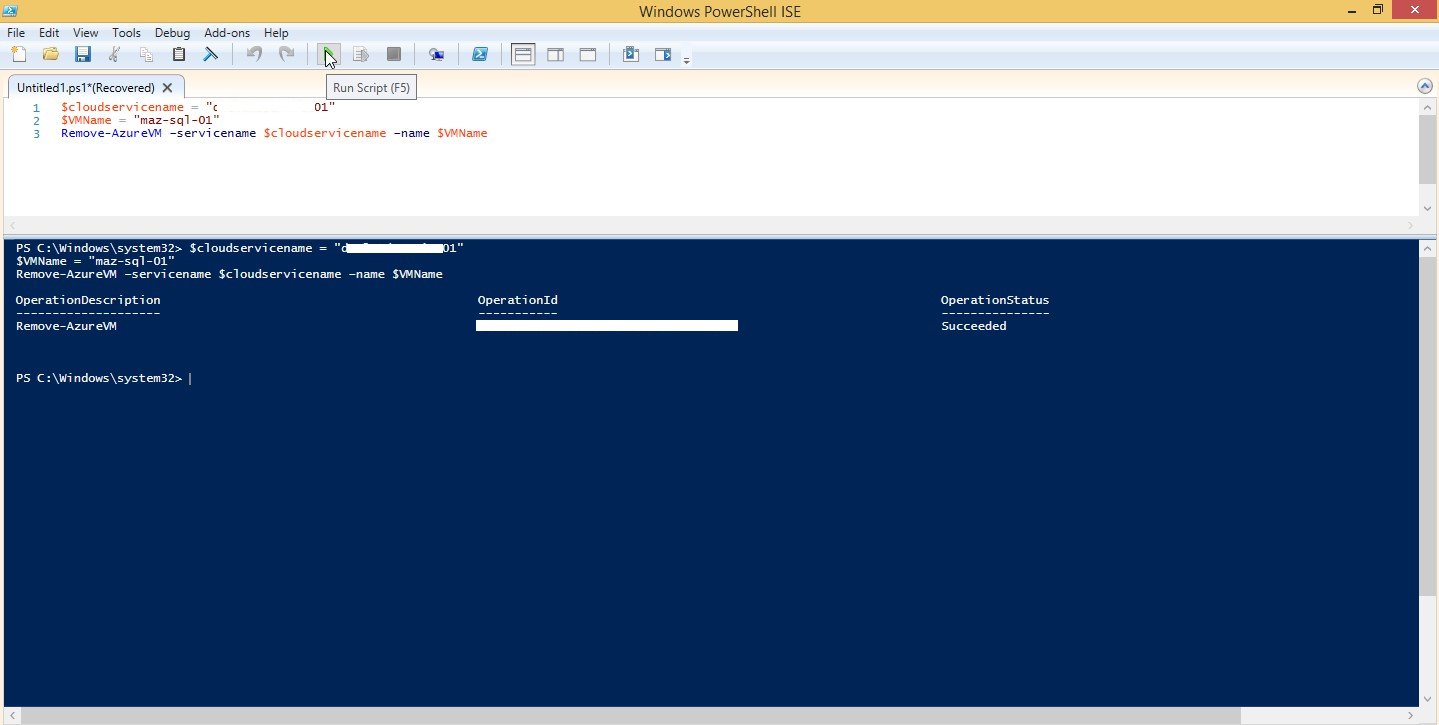This screenshot has width=1439, height=725.
Task: Run Script with green play icon
Action: (x=329, y=54)
